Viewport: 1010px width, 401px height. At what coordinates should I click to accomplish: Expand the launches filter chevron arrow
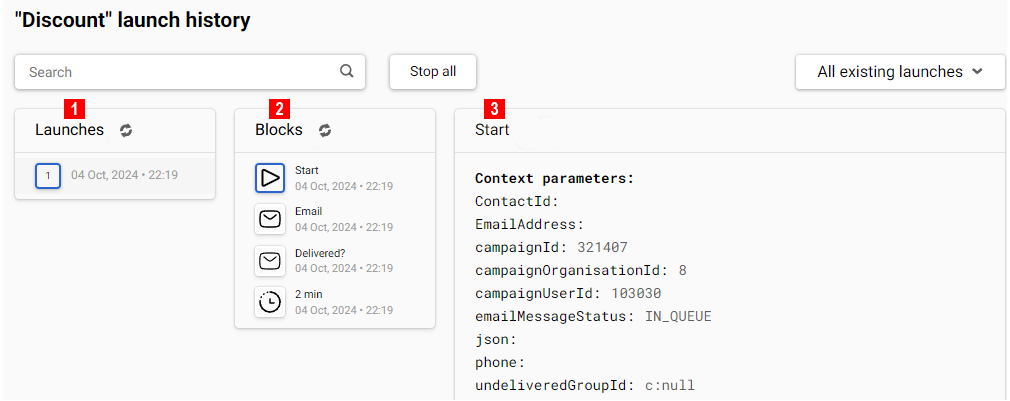pyautogui.click(x=977, y=71)
